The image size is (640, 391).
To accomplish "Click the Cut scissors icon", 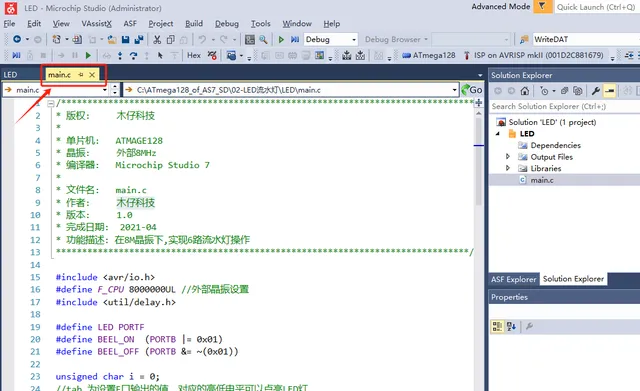I will 157,39.
